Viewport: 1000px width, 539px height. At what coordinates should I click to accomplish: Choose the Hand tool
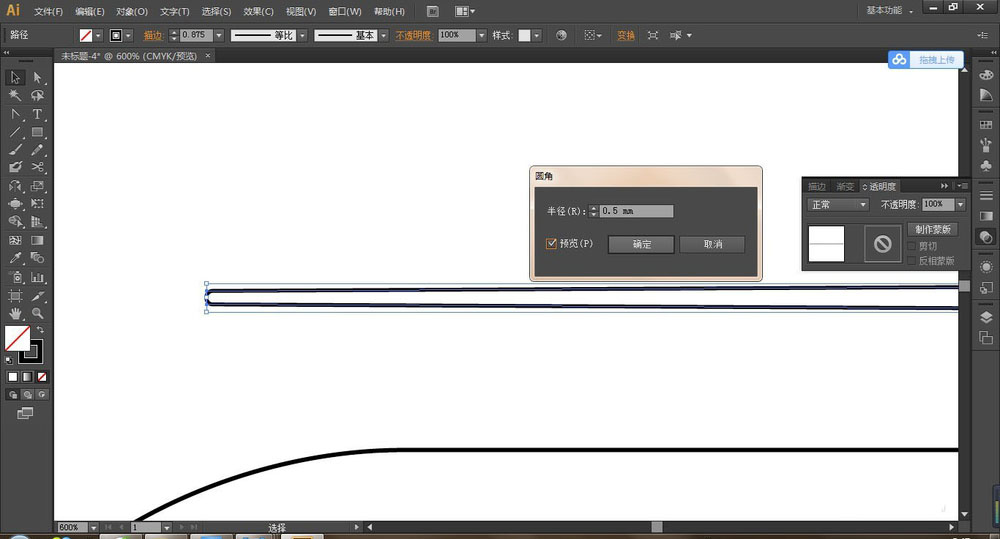15,313
